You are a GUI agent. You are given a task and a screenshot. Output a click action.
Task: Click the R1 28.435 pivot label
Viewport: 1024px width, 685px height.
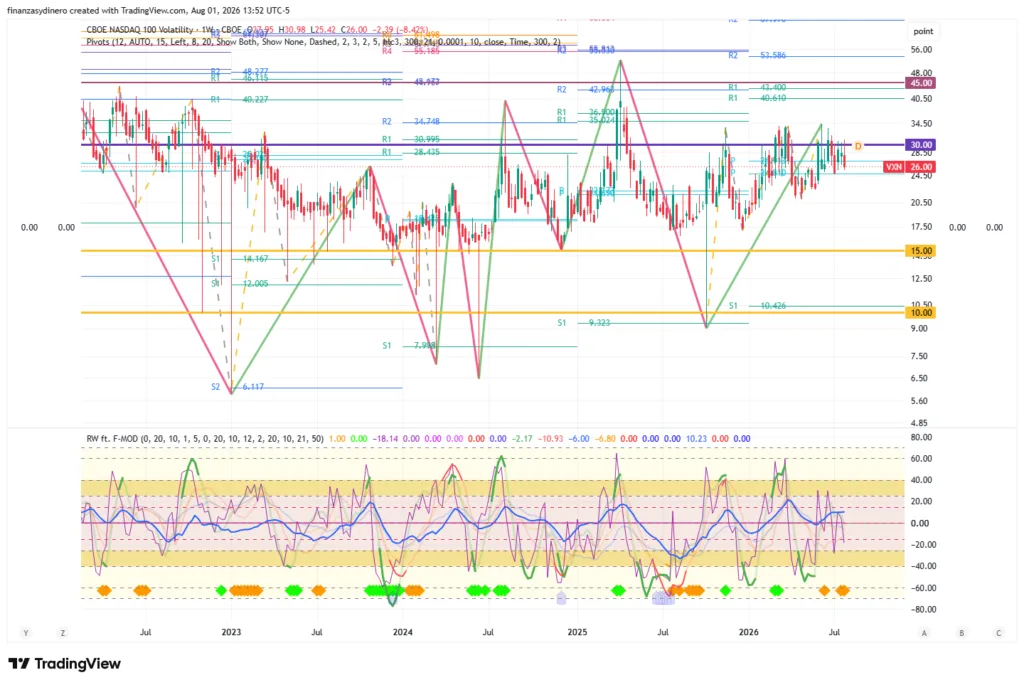411,152
